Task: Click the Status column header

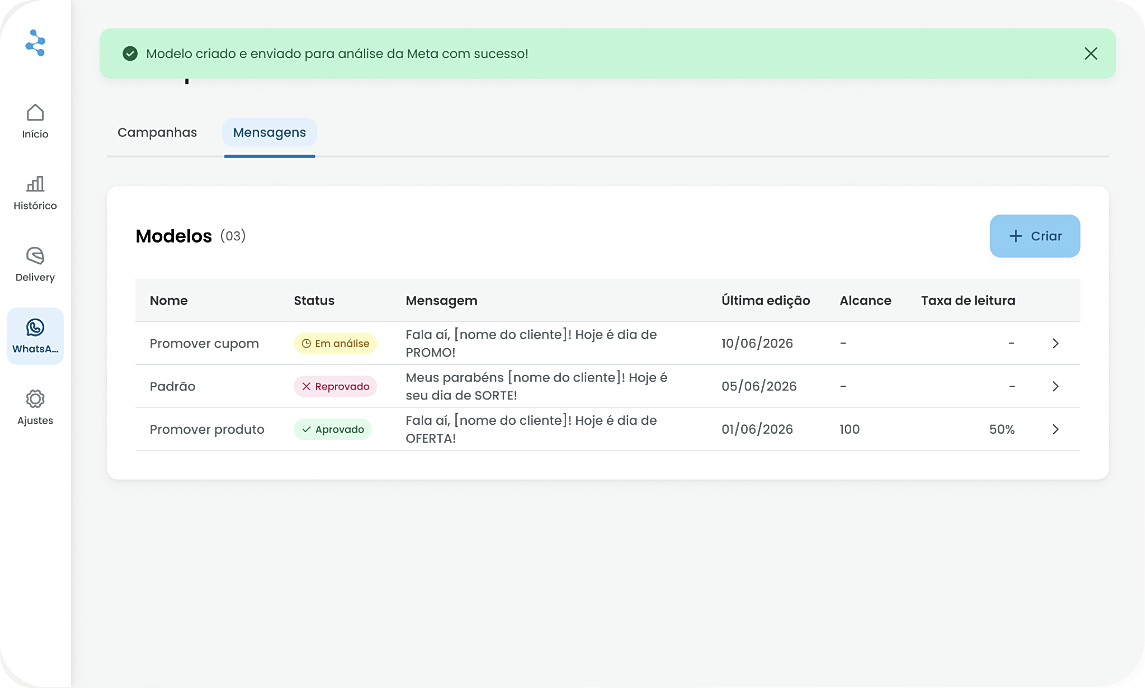Action: (x=314, y=300)
